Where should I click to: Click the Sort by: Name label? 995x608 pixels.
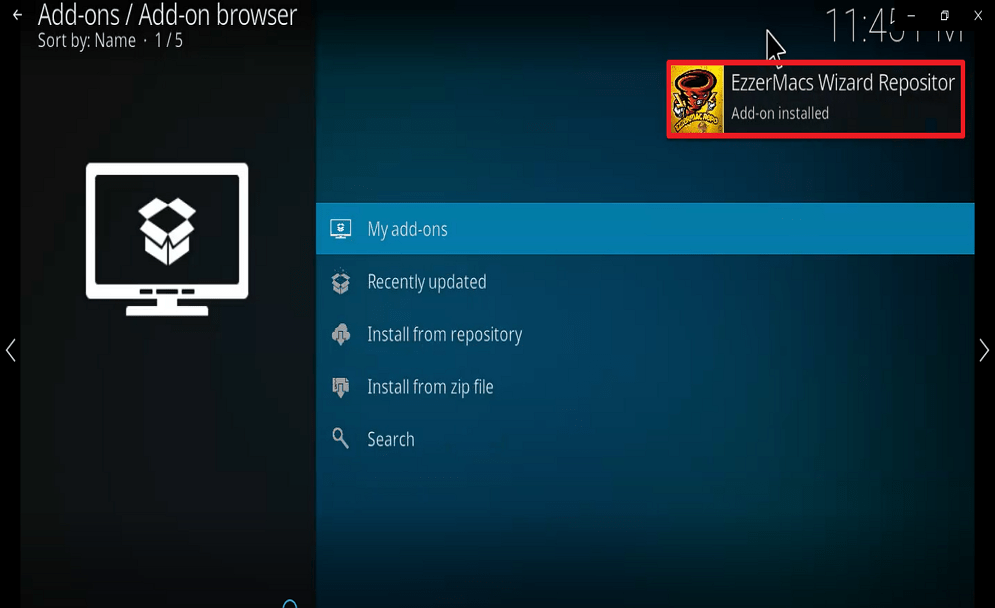[87, 41]
